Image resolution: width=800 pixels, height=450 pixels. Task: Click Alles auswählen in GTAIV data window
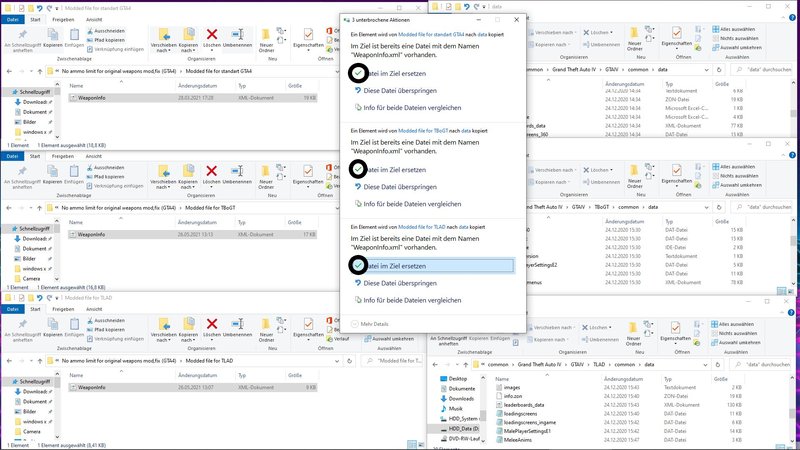pyautogui.click(x=734, y=29)
